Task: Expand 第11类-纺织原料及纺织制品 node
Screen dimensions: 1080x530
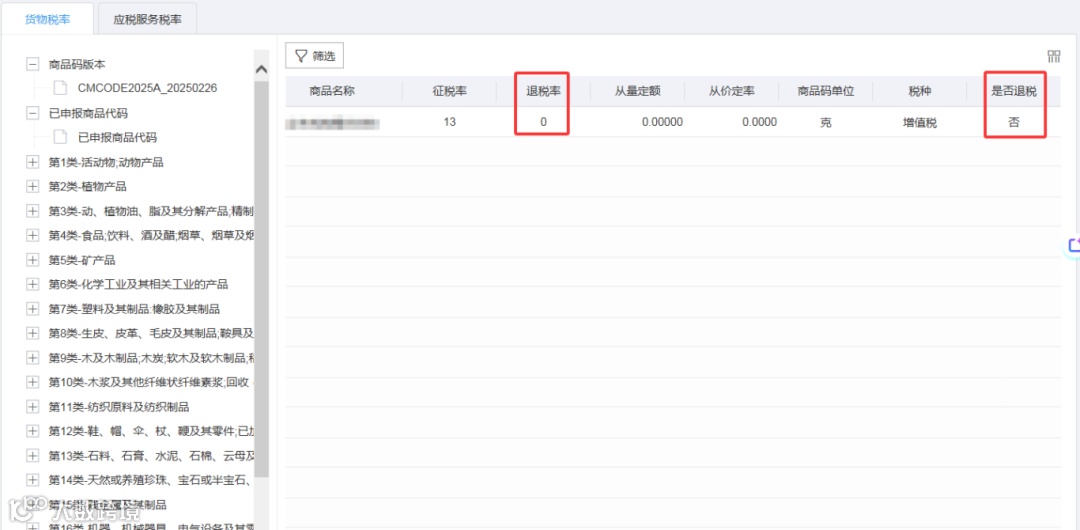Action: (x=32, y=407)
